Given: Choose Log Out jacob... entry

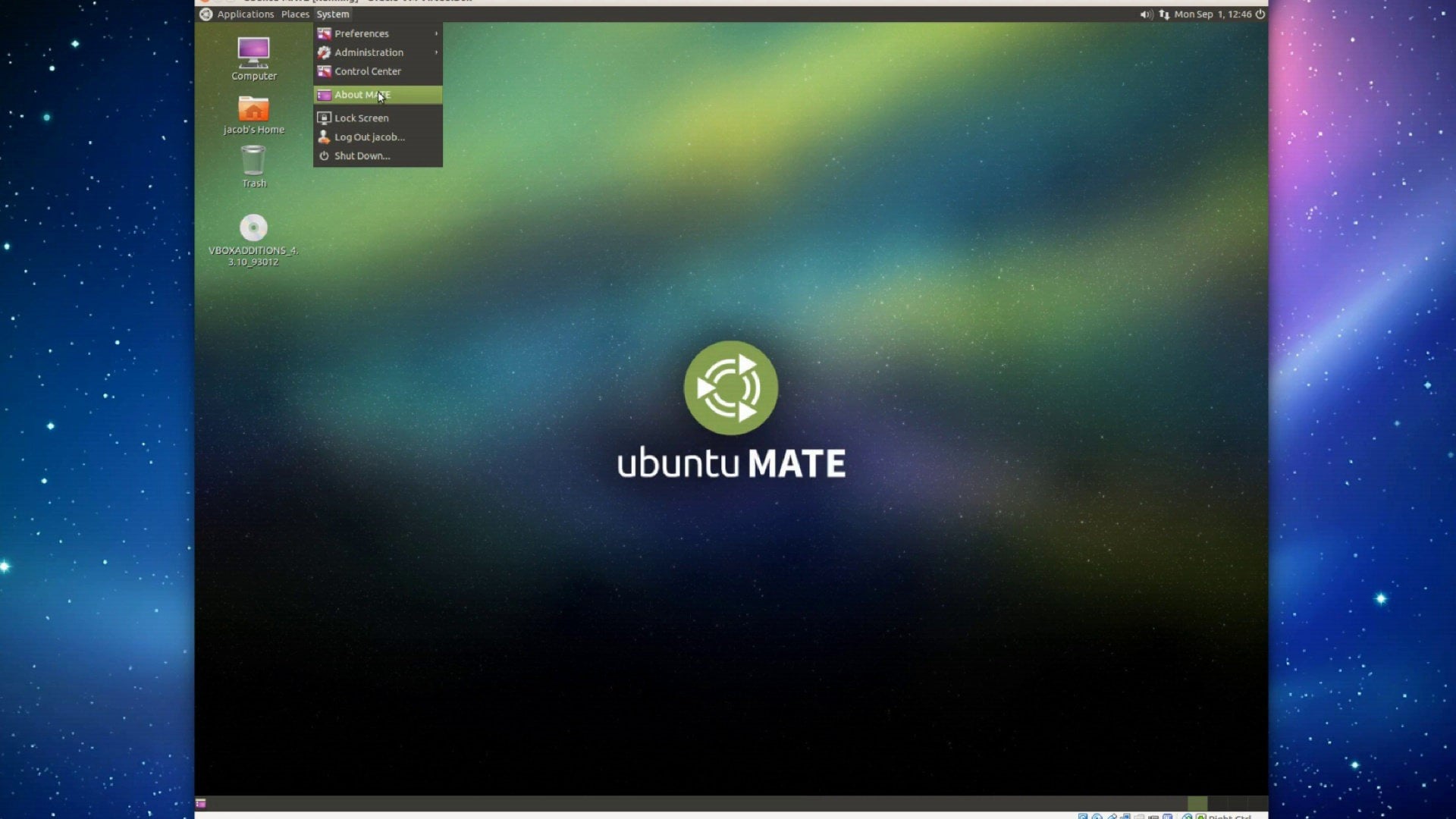Looking at the screenshot, I should coord(378,137).
